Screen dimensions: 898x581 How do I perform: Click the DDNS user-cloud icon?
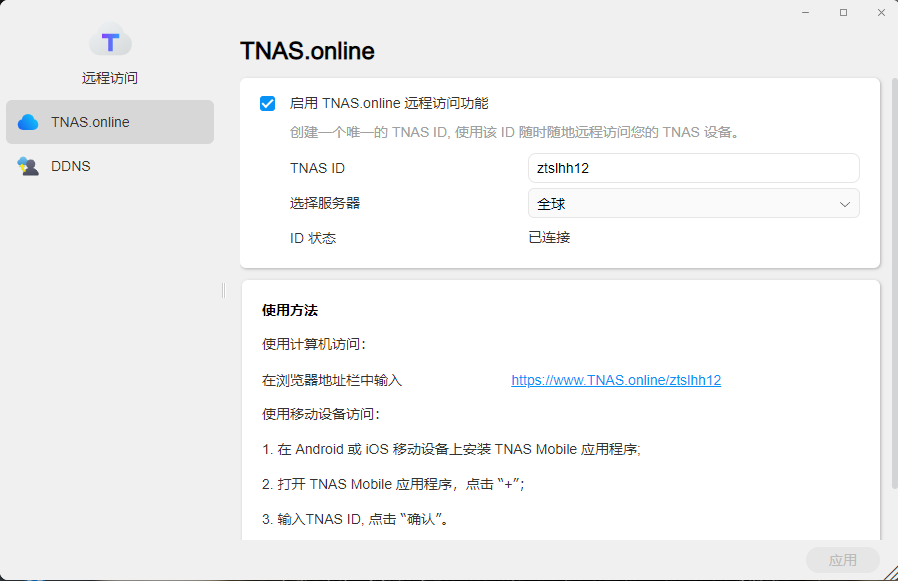pyautogui.click(x=28, y=166)
